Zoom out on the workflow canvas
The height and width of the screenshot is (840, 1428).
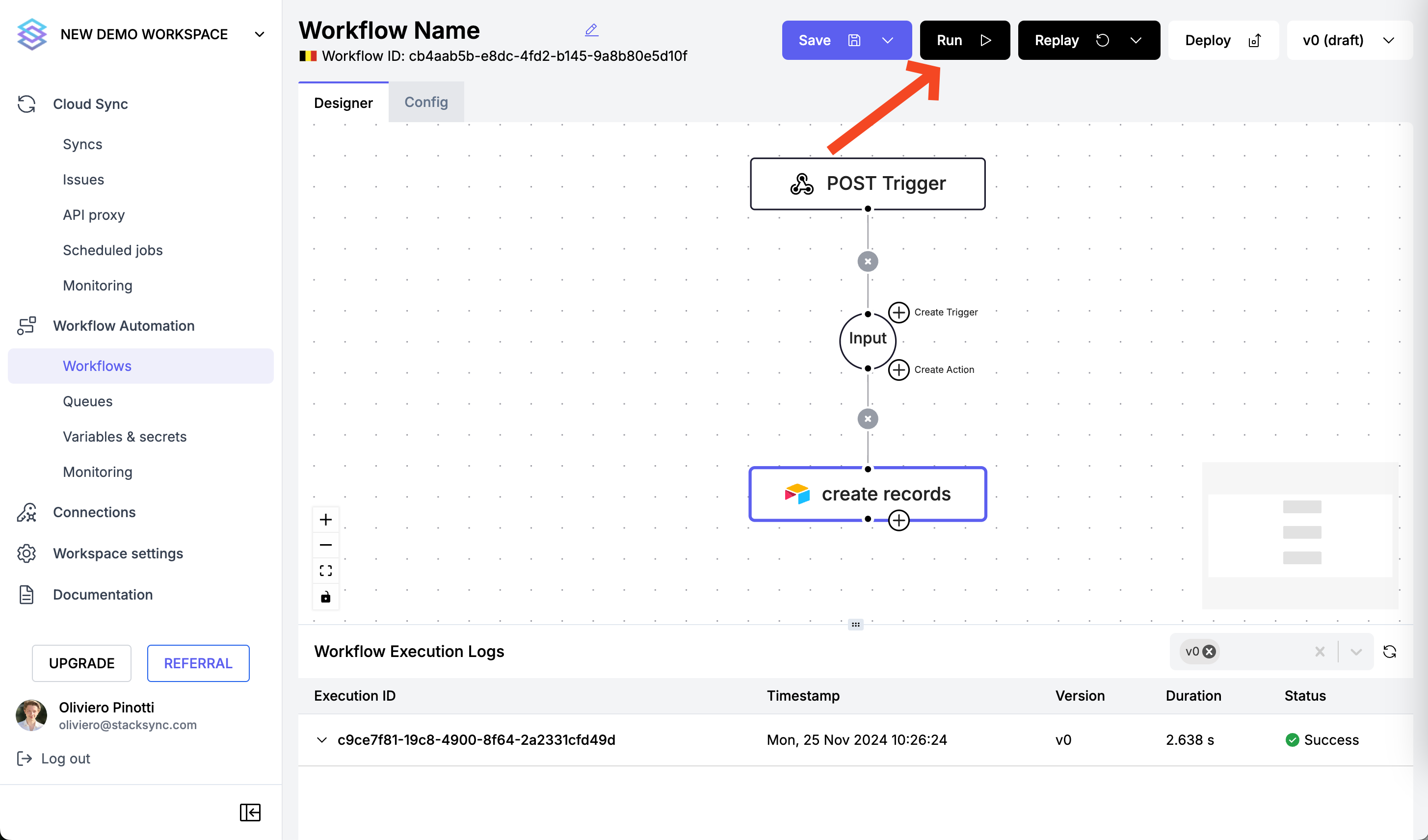[x=325, y=545]
